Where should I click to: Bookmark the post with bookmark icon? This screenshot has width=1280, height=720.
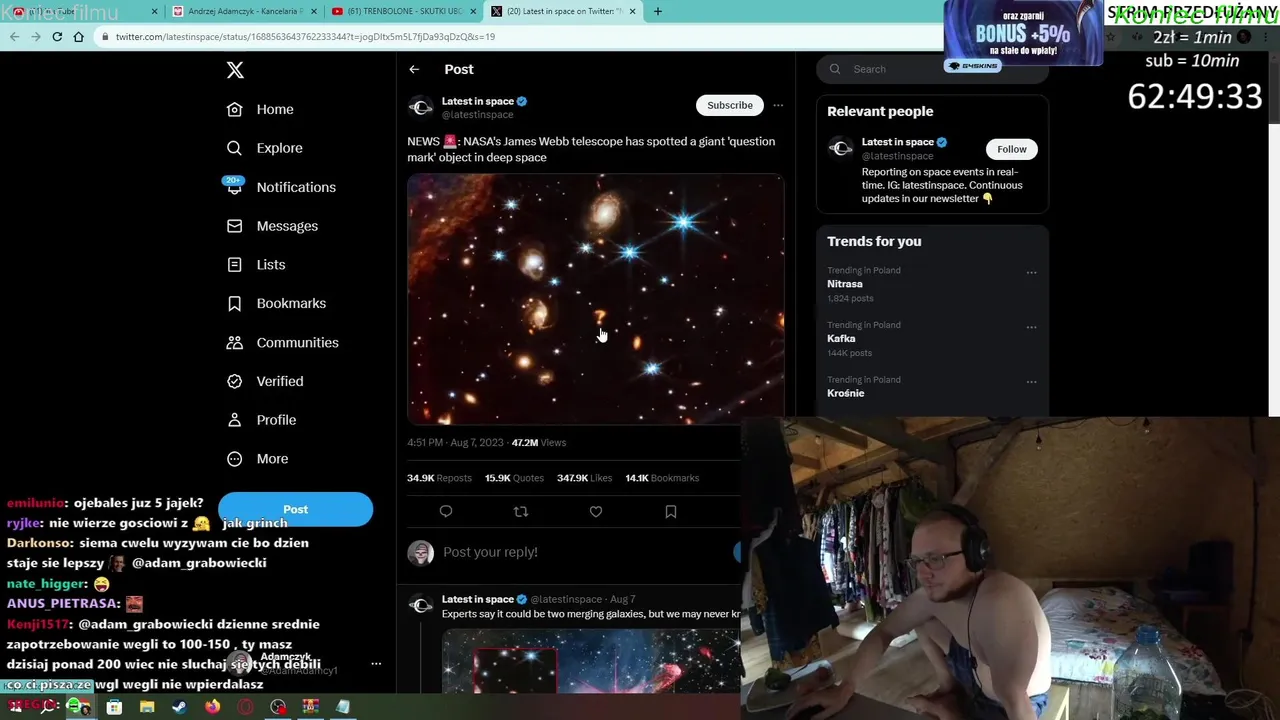[671, 511]
